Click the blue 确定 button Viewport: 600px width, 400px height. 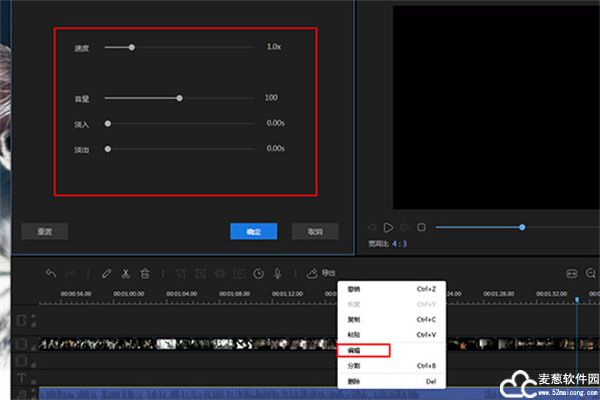click(253, 231)
